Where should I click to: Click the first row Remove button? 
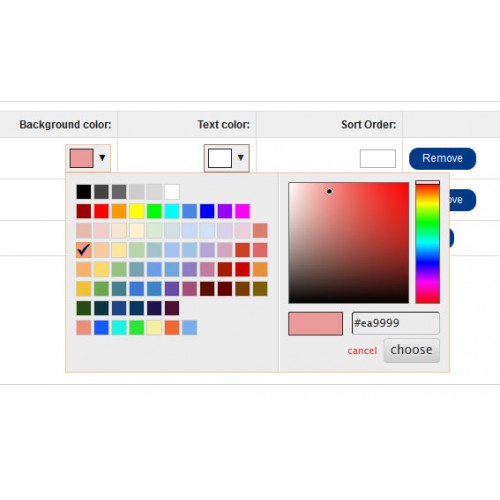click(443, 158)
